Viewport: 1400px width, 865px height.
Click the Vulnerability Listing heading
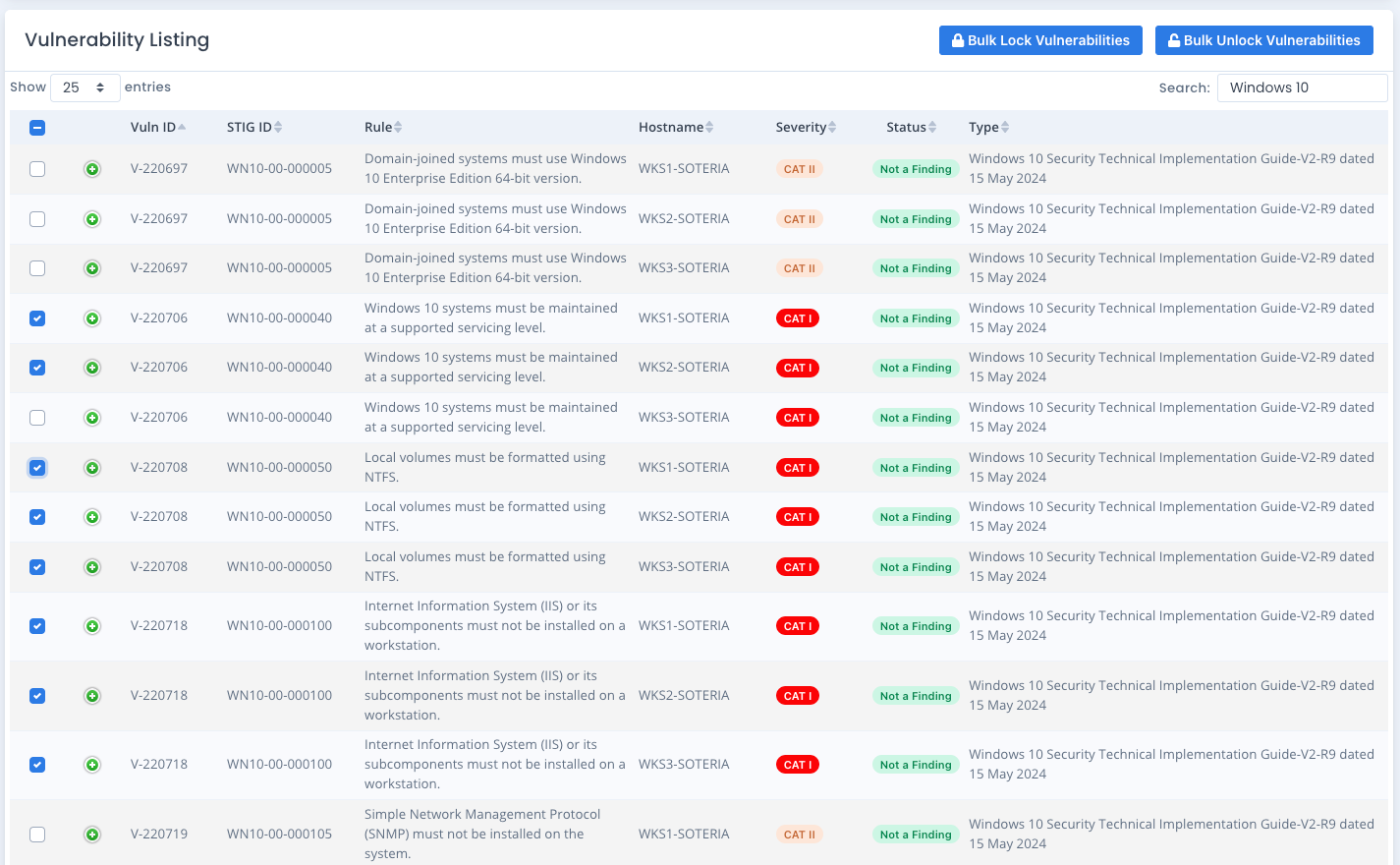tap(117, 39)
